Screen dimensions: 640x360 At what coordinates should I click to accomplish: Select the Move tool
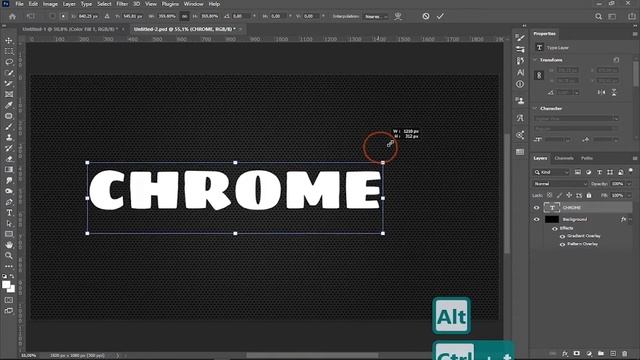tap(9, 41)
